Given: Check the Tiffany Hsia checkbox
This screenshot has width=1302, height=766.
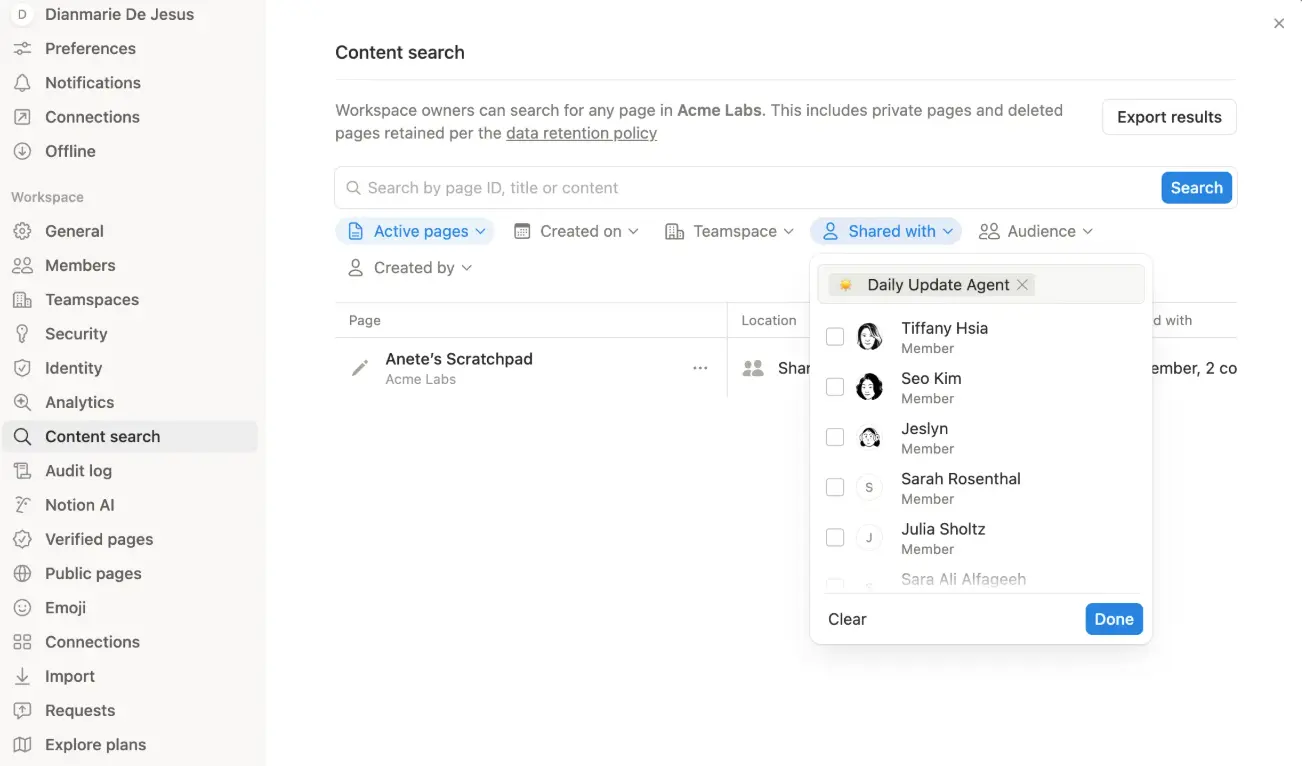Looking at the screenshot, I should pos(835,337).
